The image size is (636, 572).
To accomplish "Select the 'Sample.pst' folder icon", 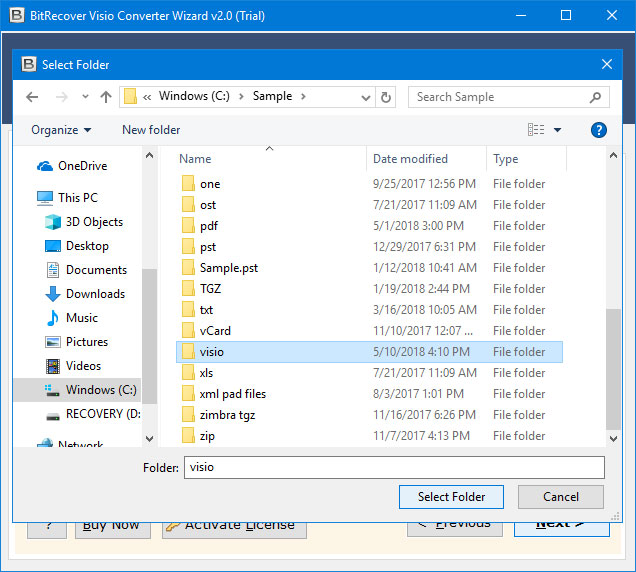I will 188,268.
